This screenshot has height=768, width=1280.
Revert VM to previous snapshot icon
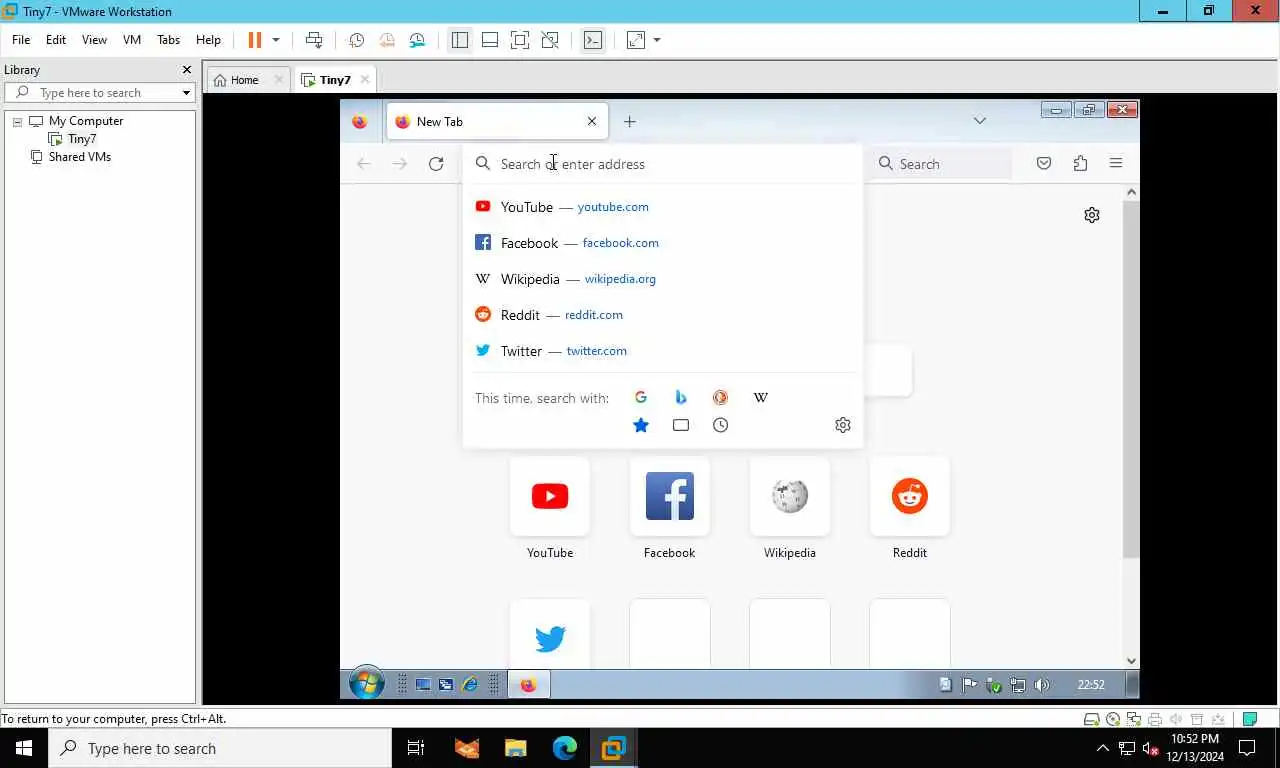tap(387, 40)
